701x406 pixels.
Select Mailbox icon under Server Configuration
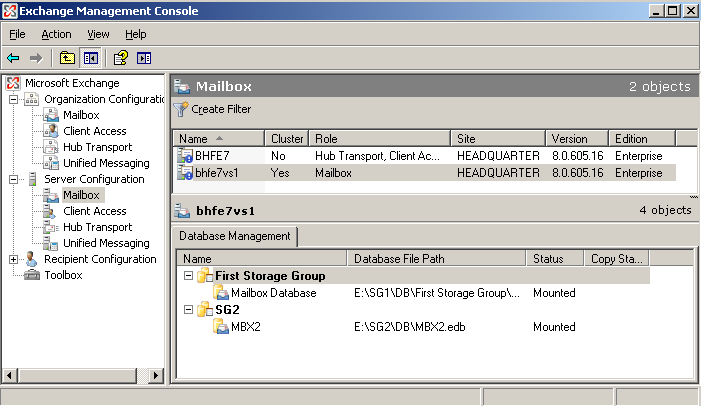(51, 195)
